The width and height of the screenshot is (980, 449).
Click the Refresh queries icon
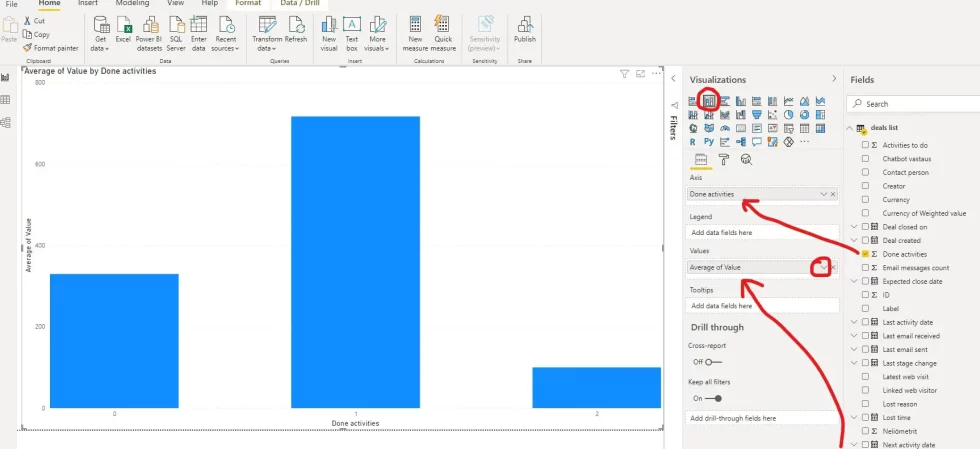coord(296,29)
